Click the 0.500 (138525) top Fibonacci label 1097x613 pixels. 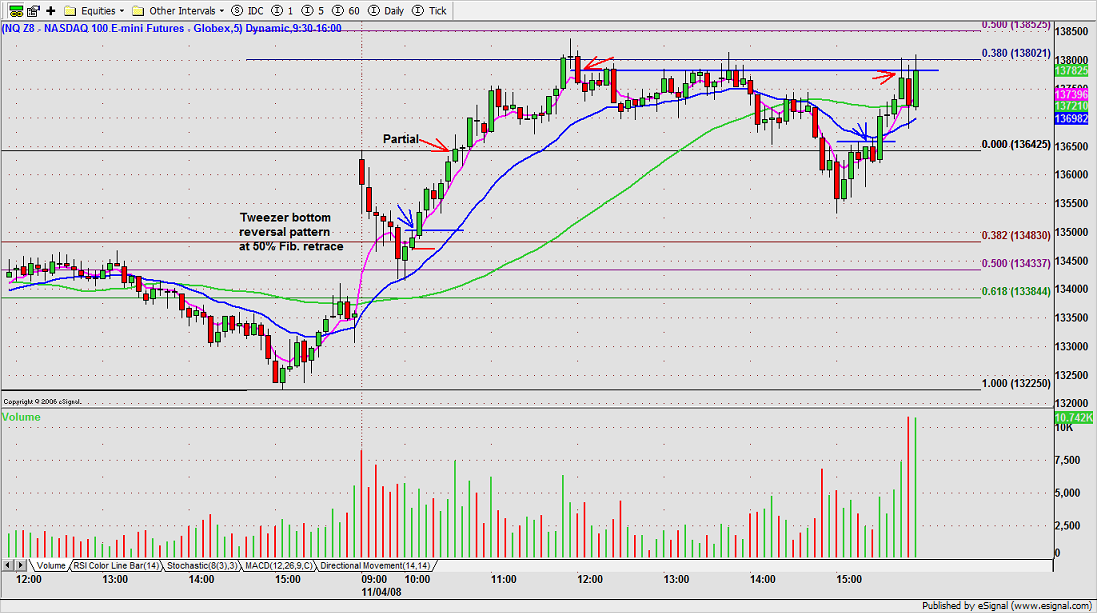pyautogui.click(x=1016, y=24)
